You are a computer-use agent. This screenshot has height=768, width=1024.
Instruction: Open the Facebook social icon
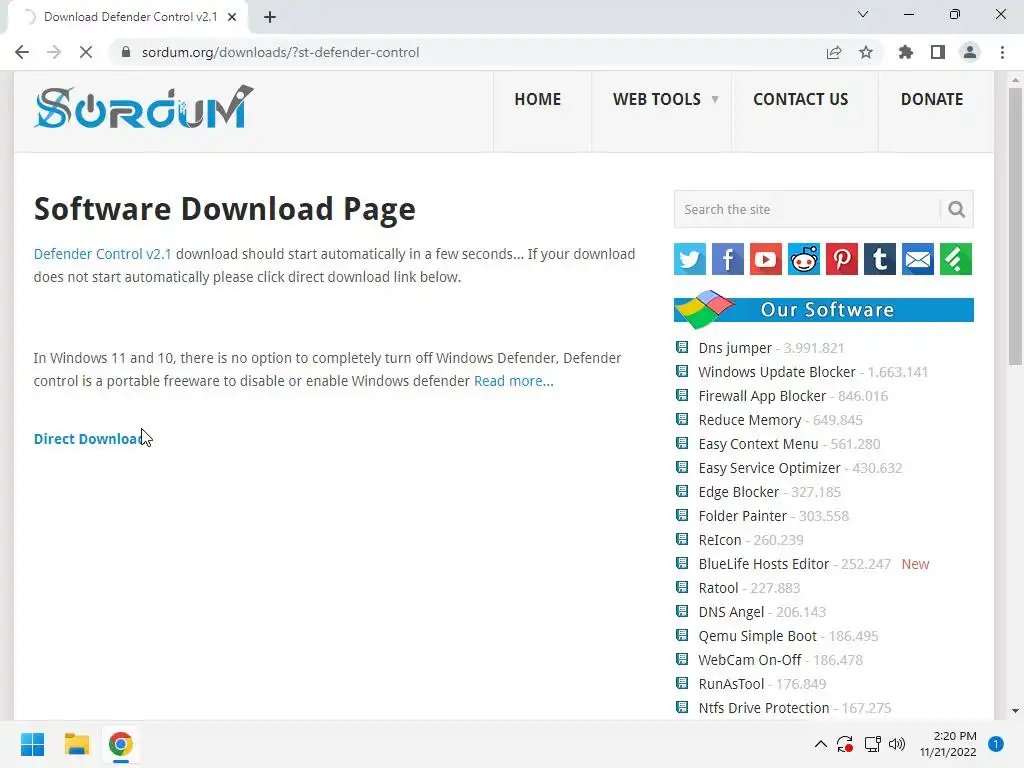pos(728,259)
